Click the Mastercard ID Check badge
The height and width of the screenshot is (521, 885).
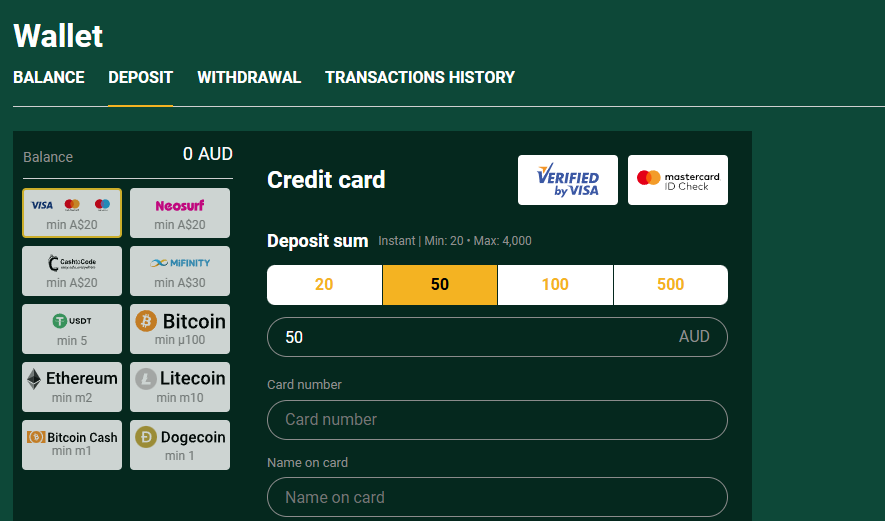pos(678,180)
